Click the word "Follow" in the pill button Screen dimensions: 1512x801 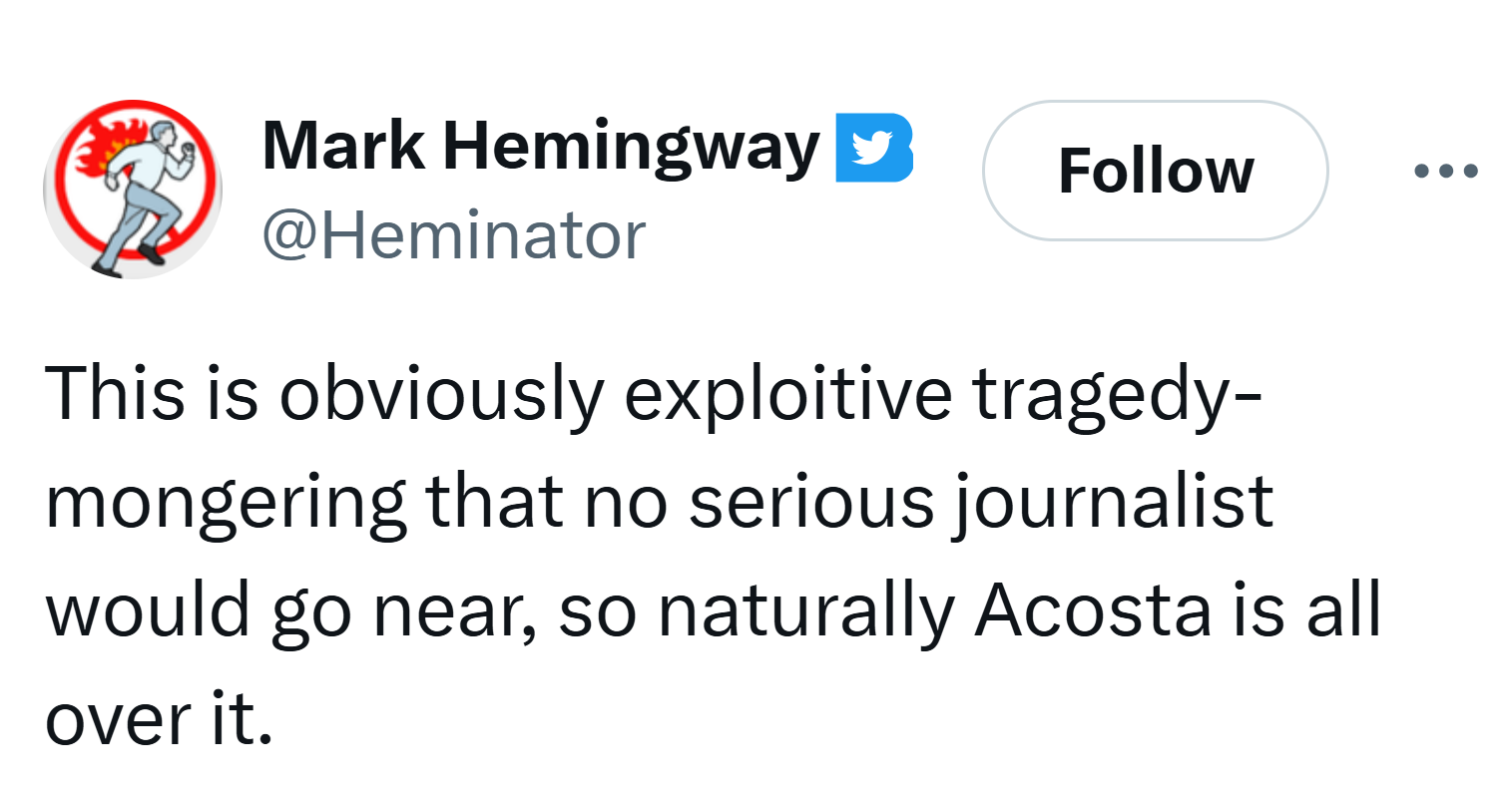[x=1155, y=171]
